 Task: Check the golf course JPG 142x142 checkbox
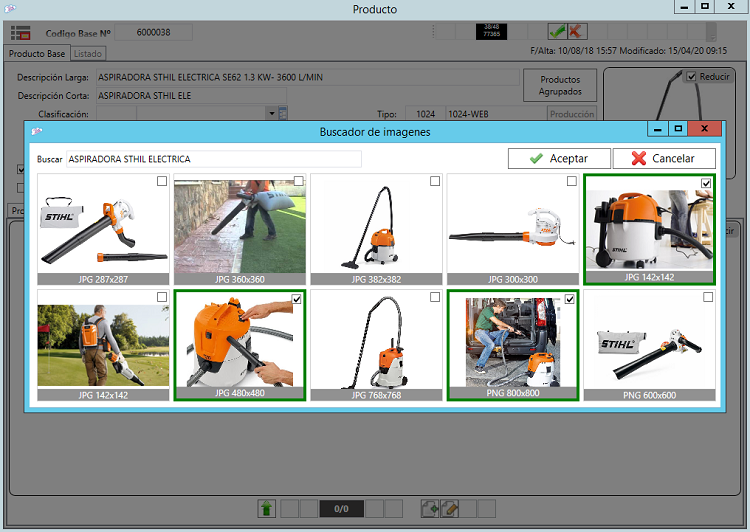click(x=162, y=297)
